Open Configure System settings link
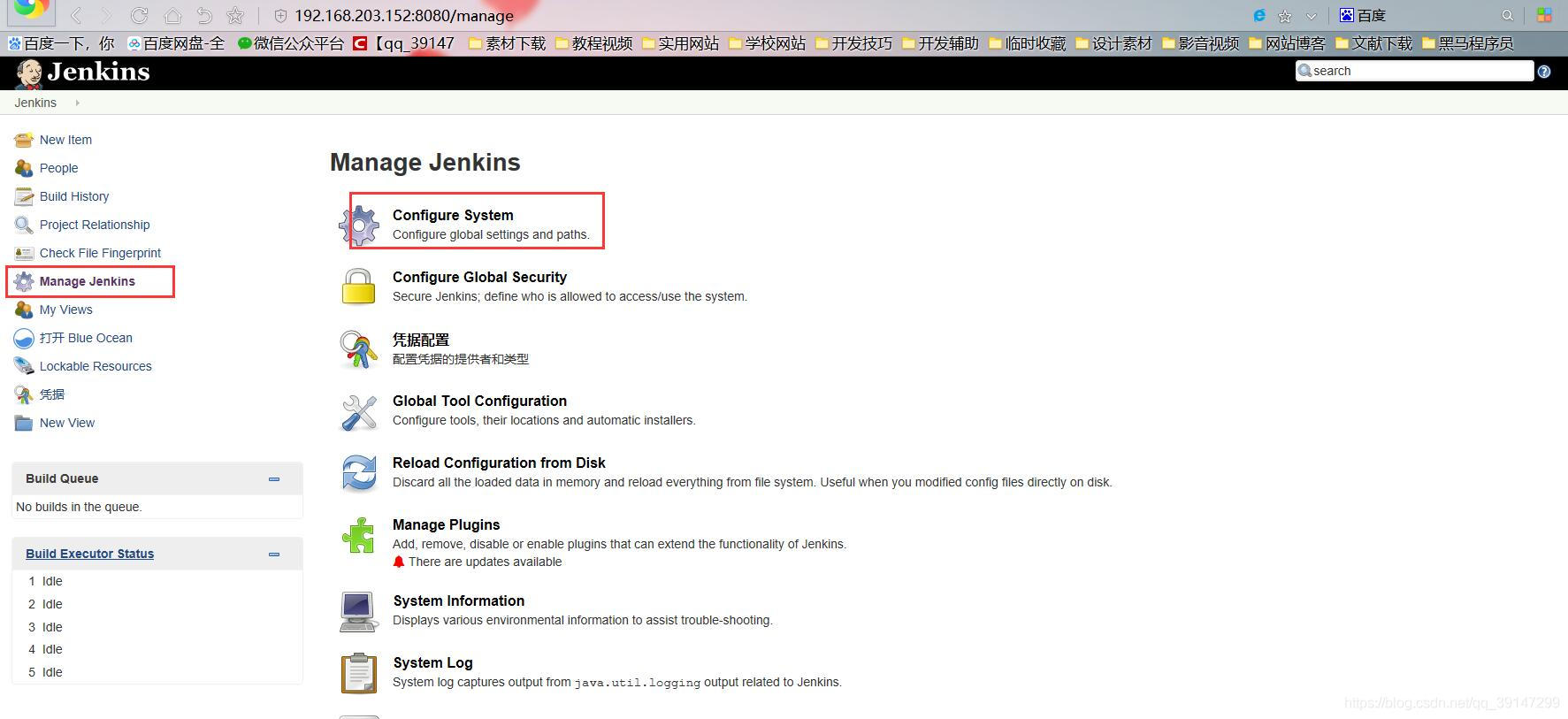The width and height of the screenshot is (1568, 719). [453, 215]
